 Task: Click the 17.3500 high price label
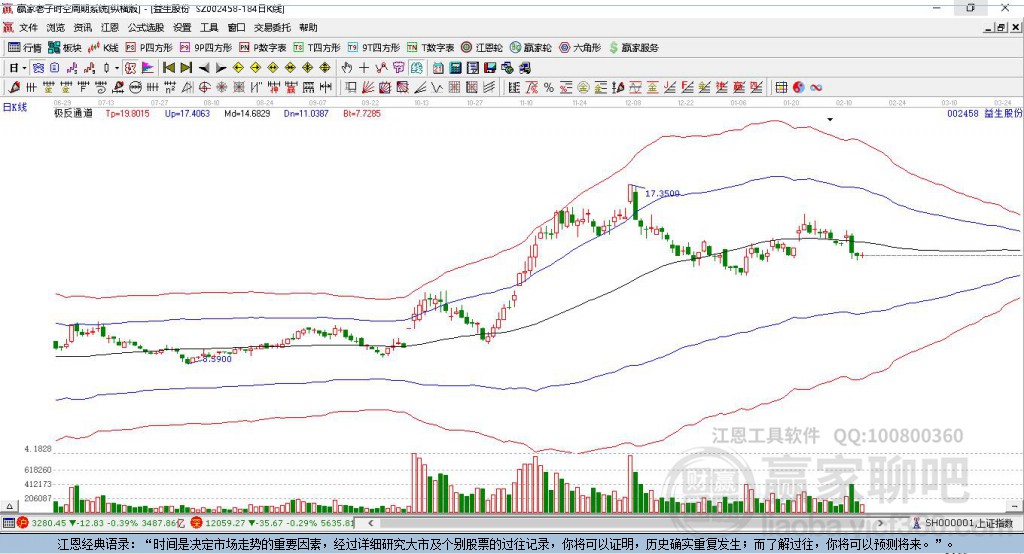[x=662, y=193]
